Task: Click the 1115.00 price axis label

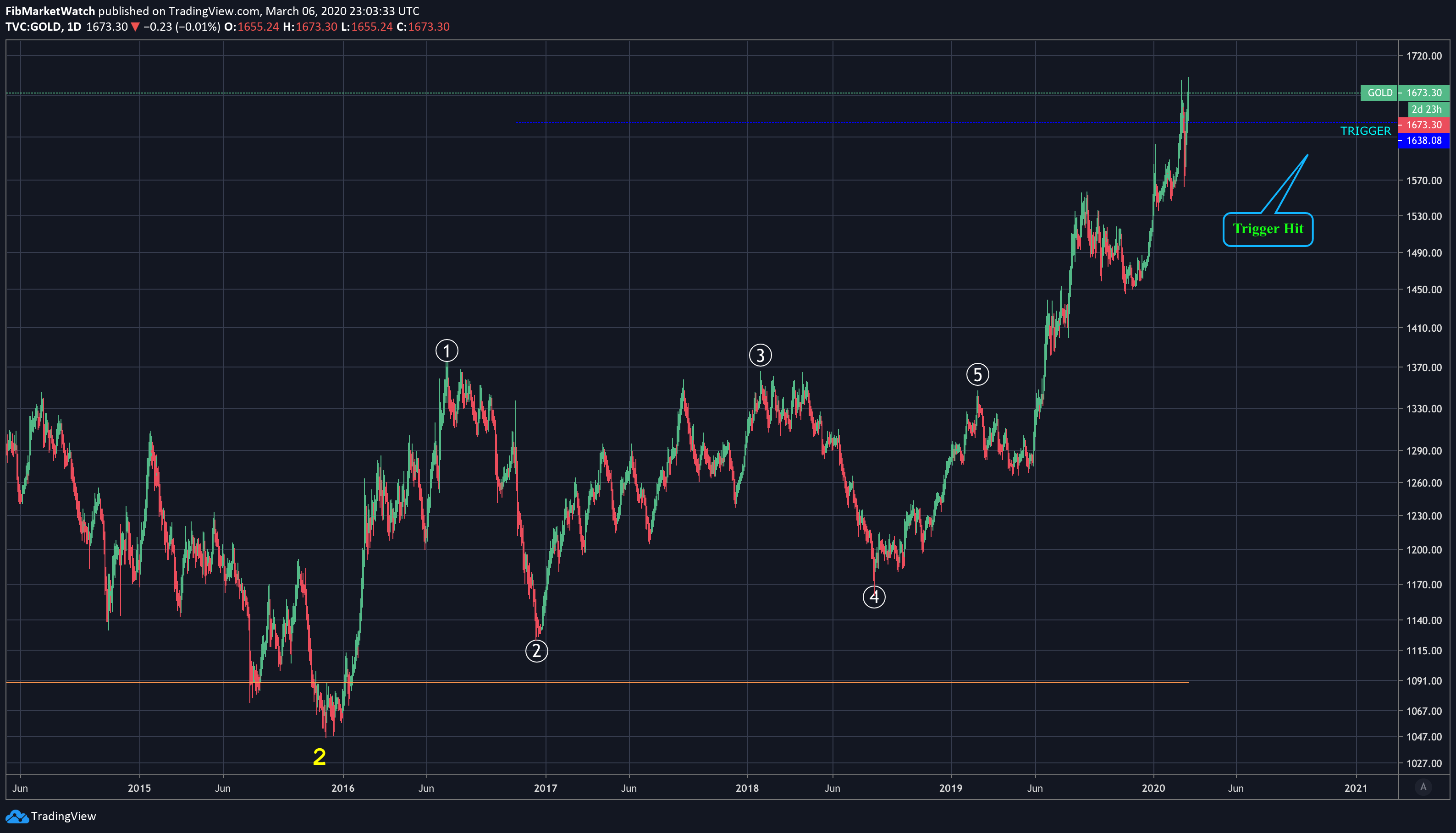Action: pyautogui.click(x=1424, y=651)
